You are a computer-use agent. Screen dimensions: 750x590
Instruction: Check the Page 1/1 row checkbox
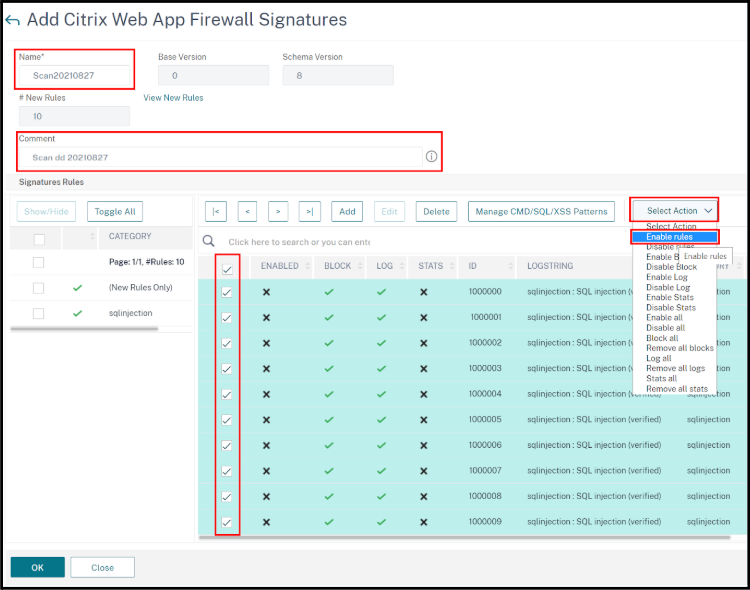(x=38, y=262)
